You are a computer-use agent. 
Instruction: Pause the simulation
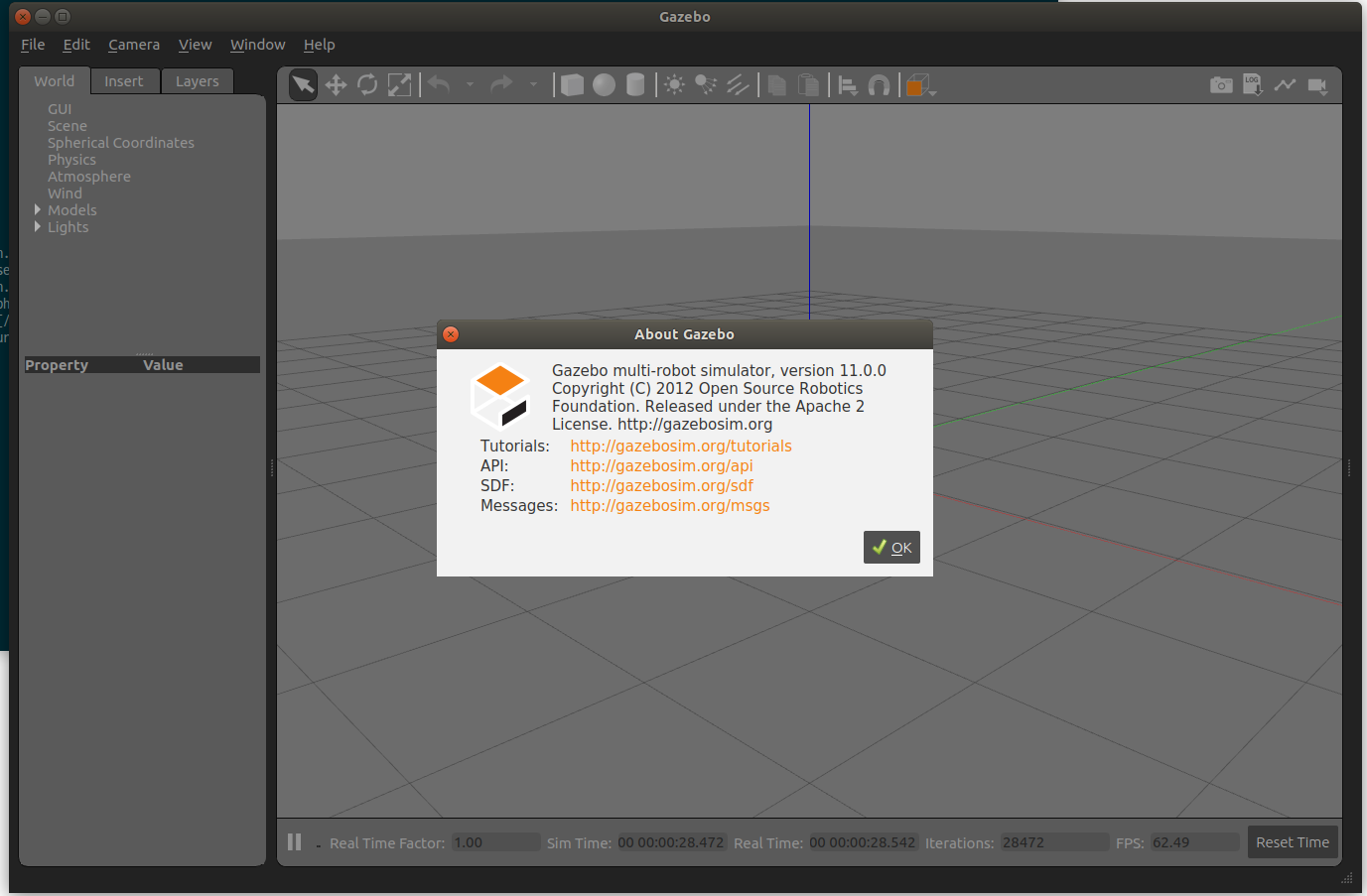point(294,842)
